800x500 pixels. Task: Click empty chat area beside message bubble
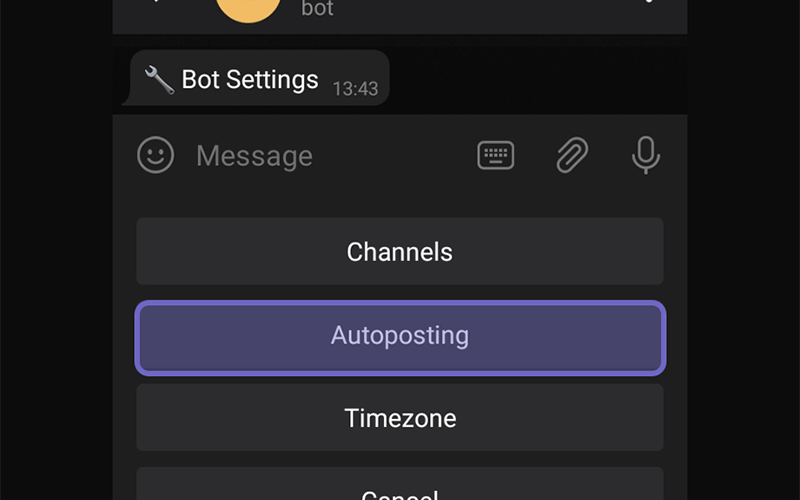[536, 79]
